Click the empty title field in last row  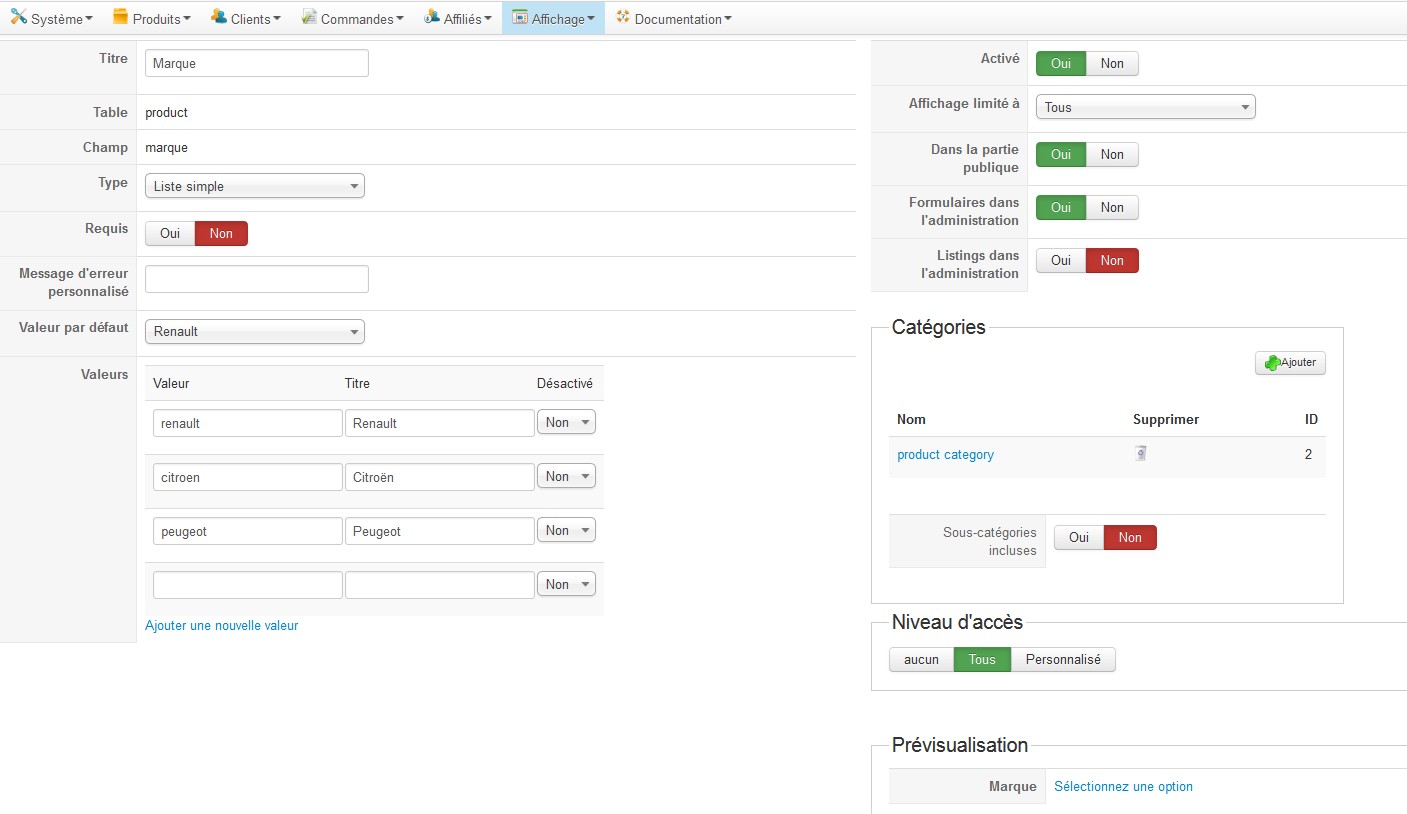(x=440, y=585)
